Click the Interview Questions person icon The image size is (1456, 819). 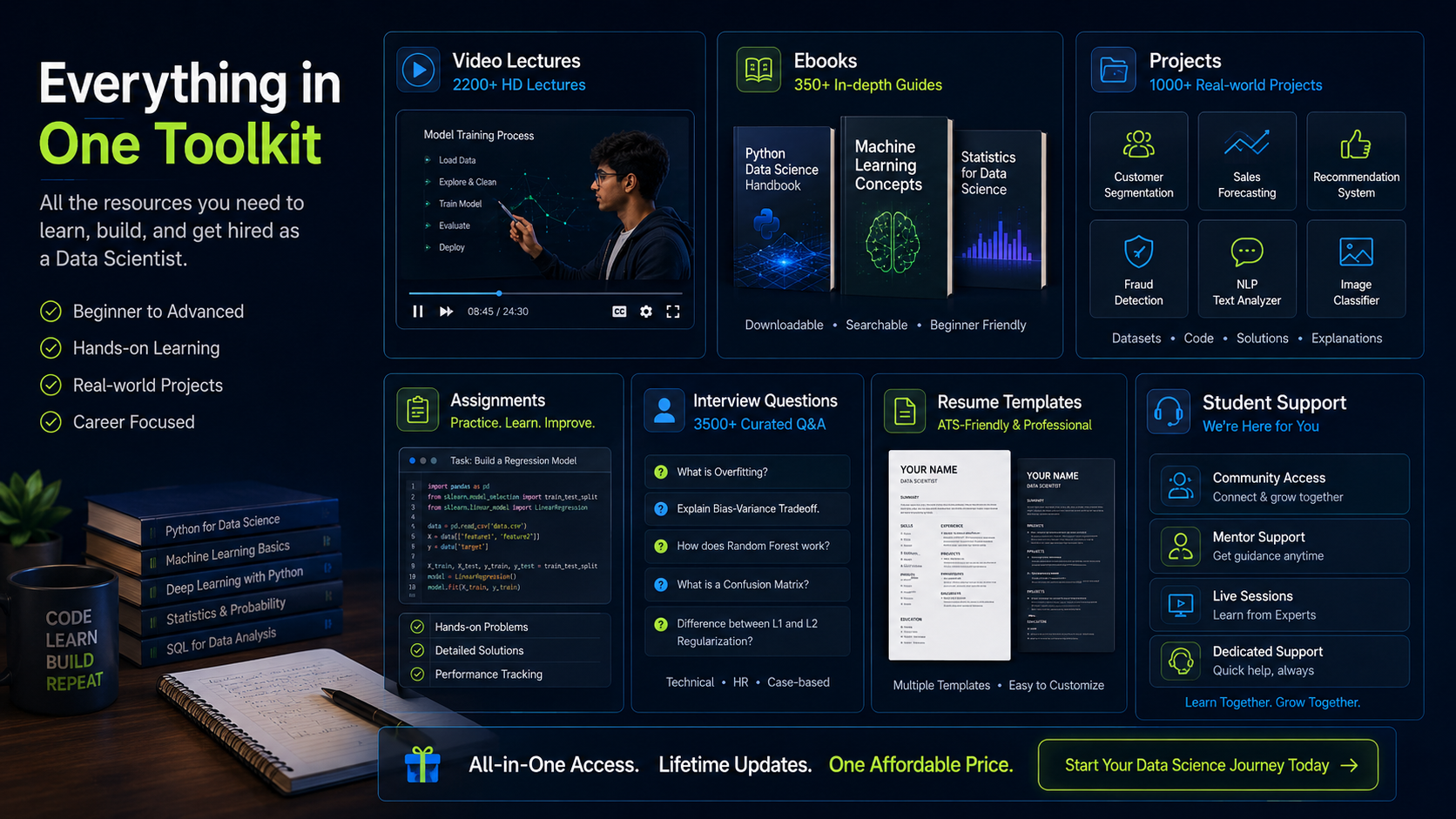664,410
